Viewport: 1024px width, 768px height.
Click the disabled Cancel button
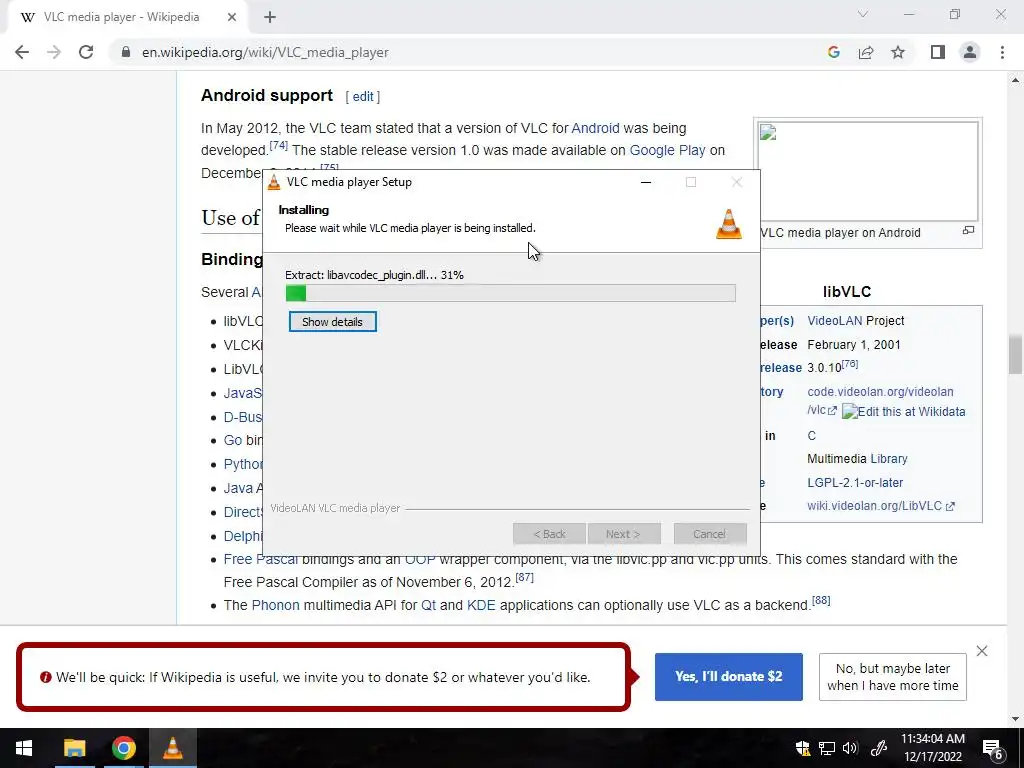tap(710, 534)
